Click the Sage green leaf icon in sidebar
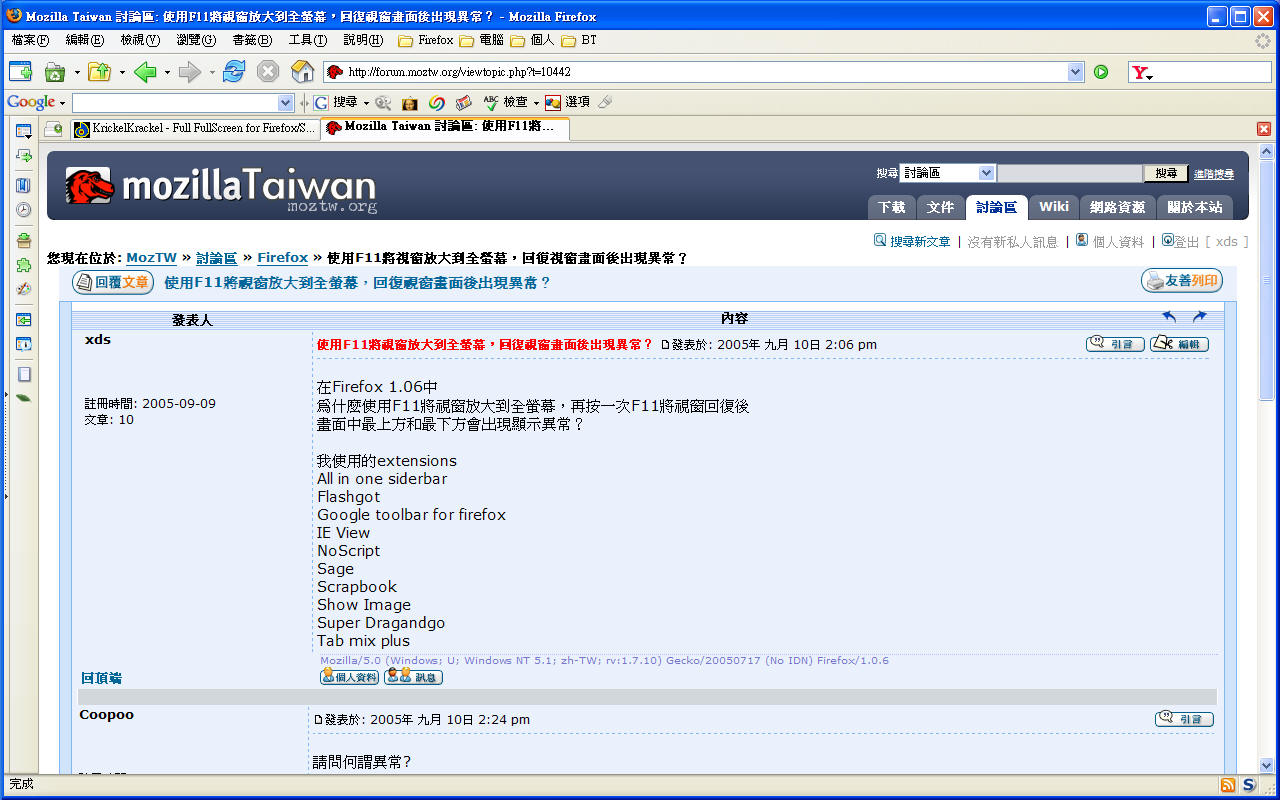The image size is (1280, 800). tap(23, 398)
